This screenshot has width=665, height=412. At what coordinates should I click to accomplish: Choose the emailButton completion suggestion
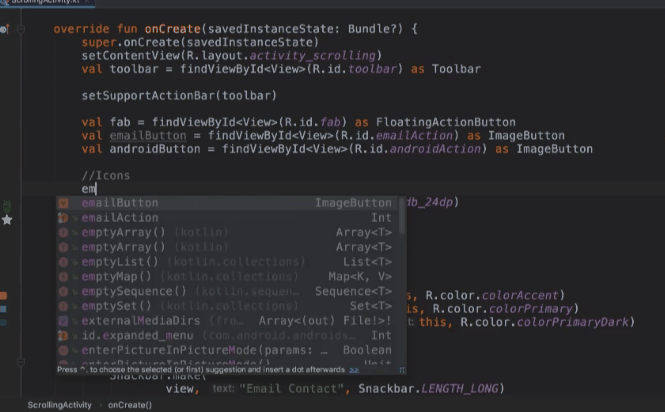pyautogui.click(x=227, y=203)
